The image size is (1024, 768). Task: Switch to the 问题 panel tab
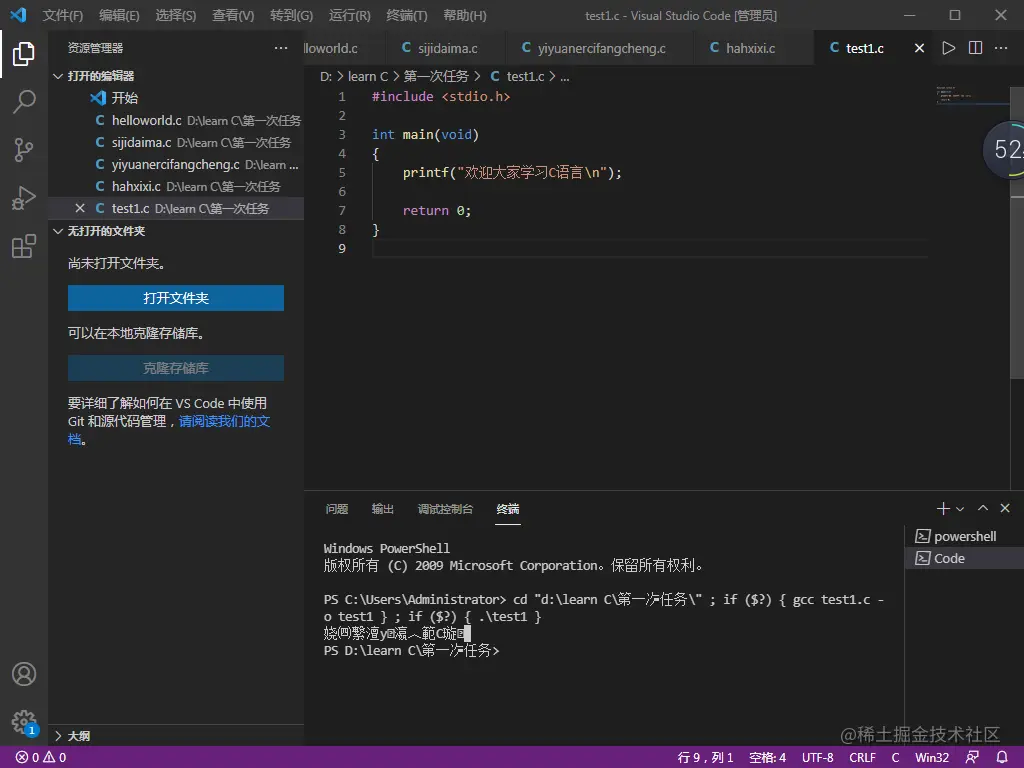pyautogui.click(x=337, y=509)
